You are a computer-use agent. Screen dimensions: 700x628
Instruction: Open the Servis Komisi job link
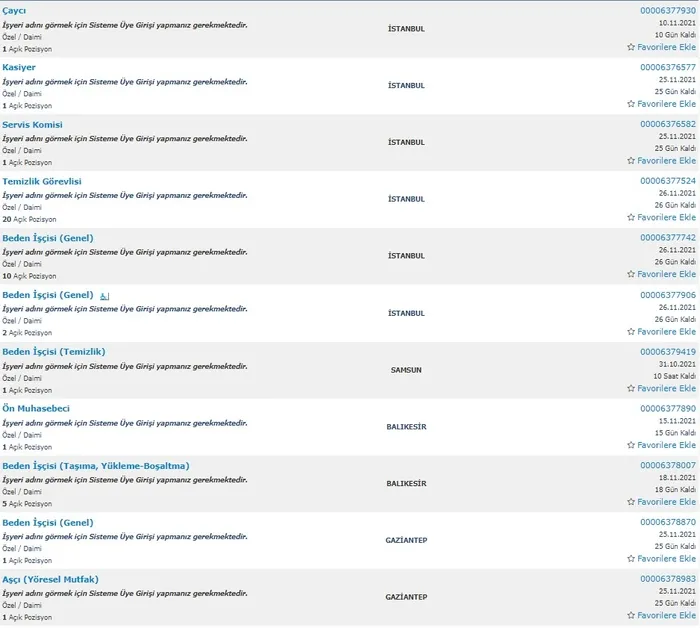33,124
